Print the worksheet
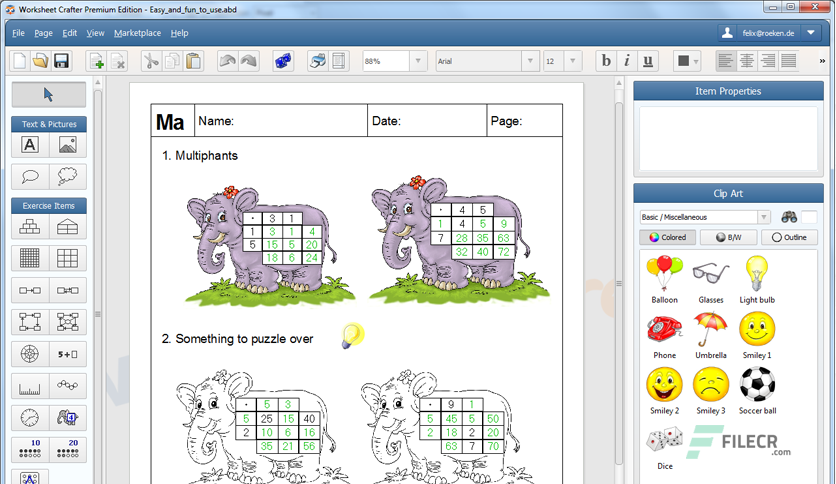The image size is (836, 484). pos(318,61)
